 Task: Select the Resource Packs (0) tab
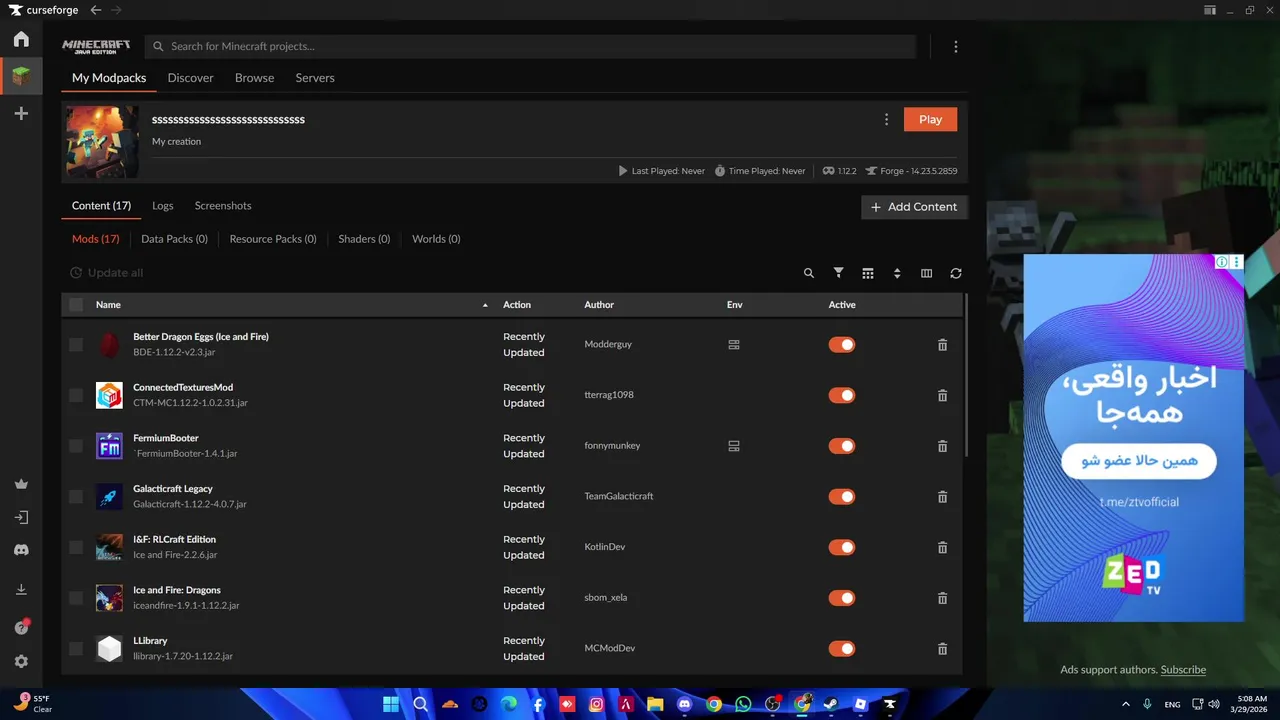point(273,239)
